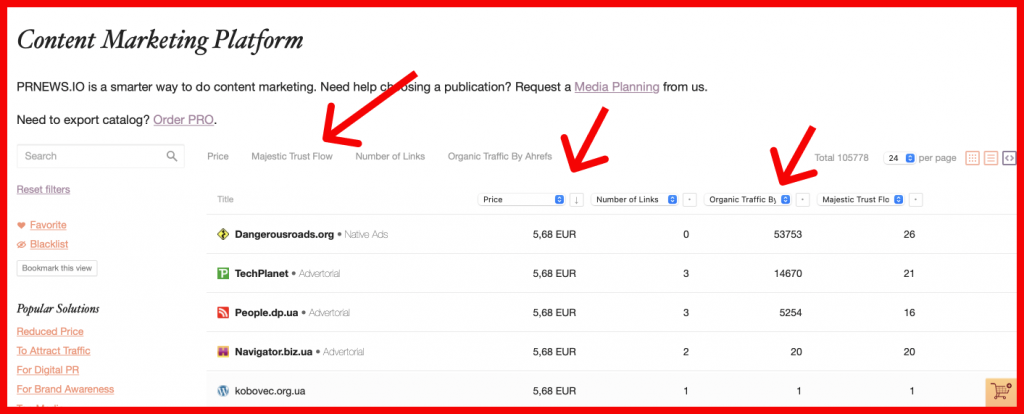
Task: Select the Majestic Trust Flow filter tab
Action: [292, 157]
